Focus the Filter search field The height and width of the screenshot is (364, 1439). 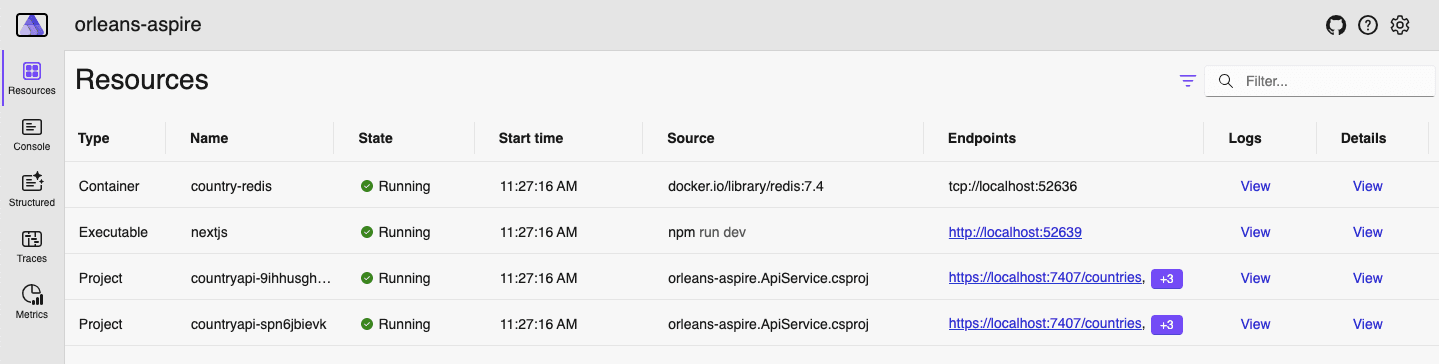1320,81
